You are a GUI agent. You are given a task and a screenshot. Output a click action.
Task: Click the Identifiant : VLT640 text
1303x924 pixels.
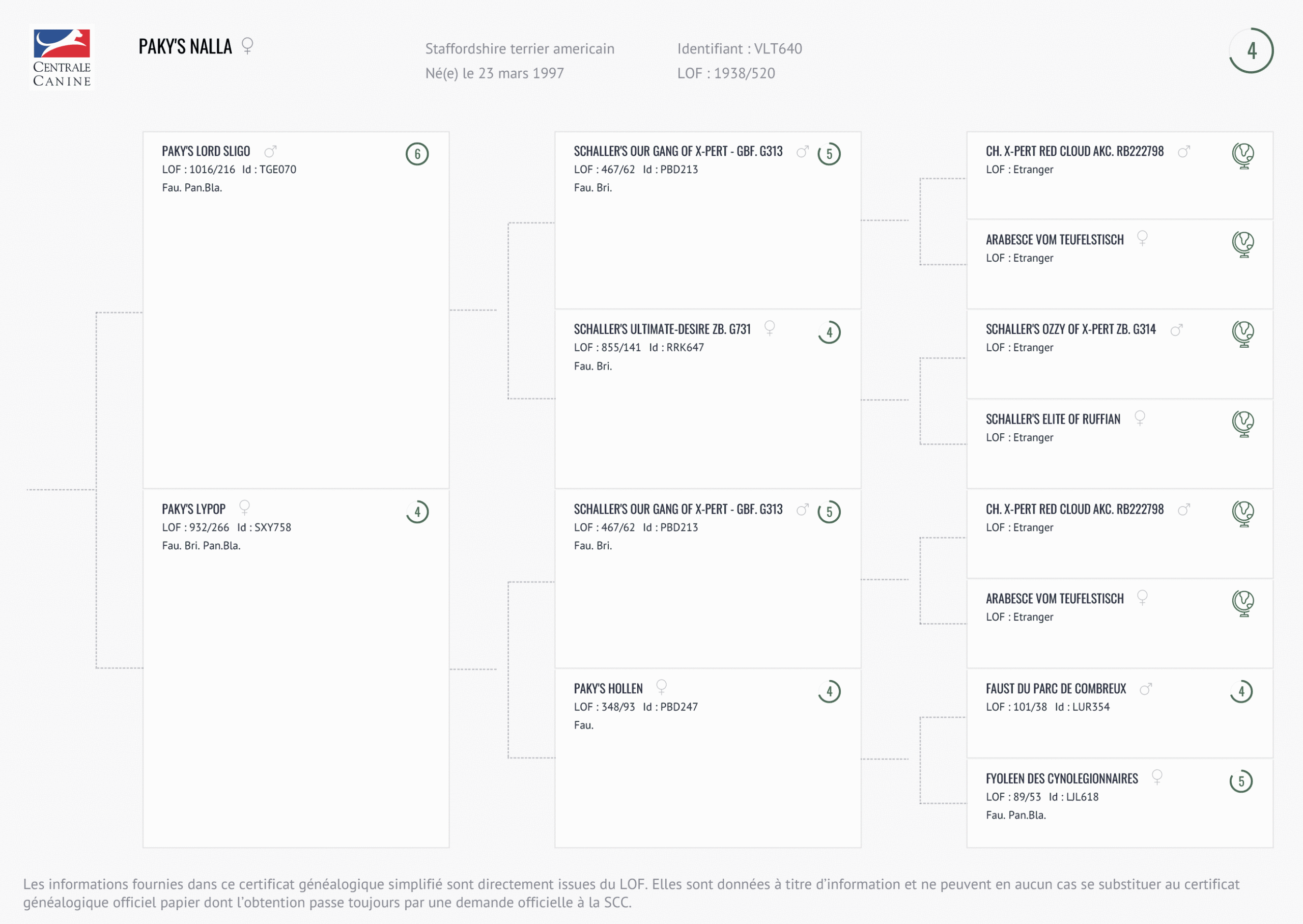pyautogui.click(x=740, y=49)
